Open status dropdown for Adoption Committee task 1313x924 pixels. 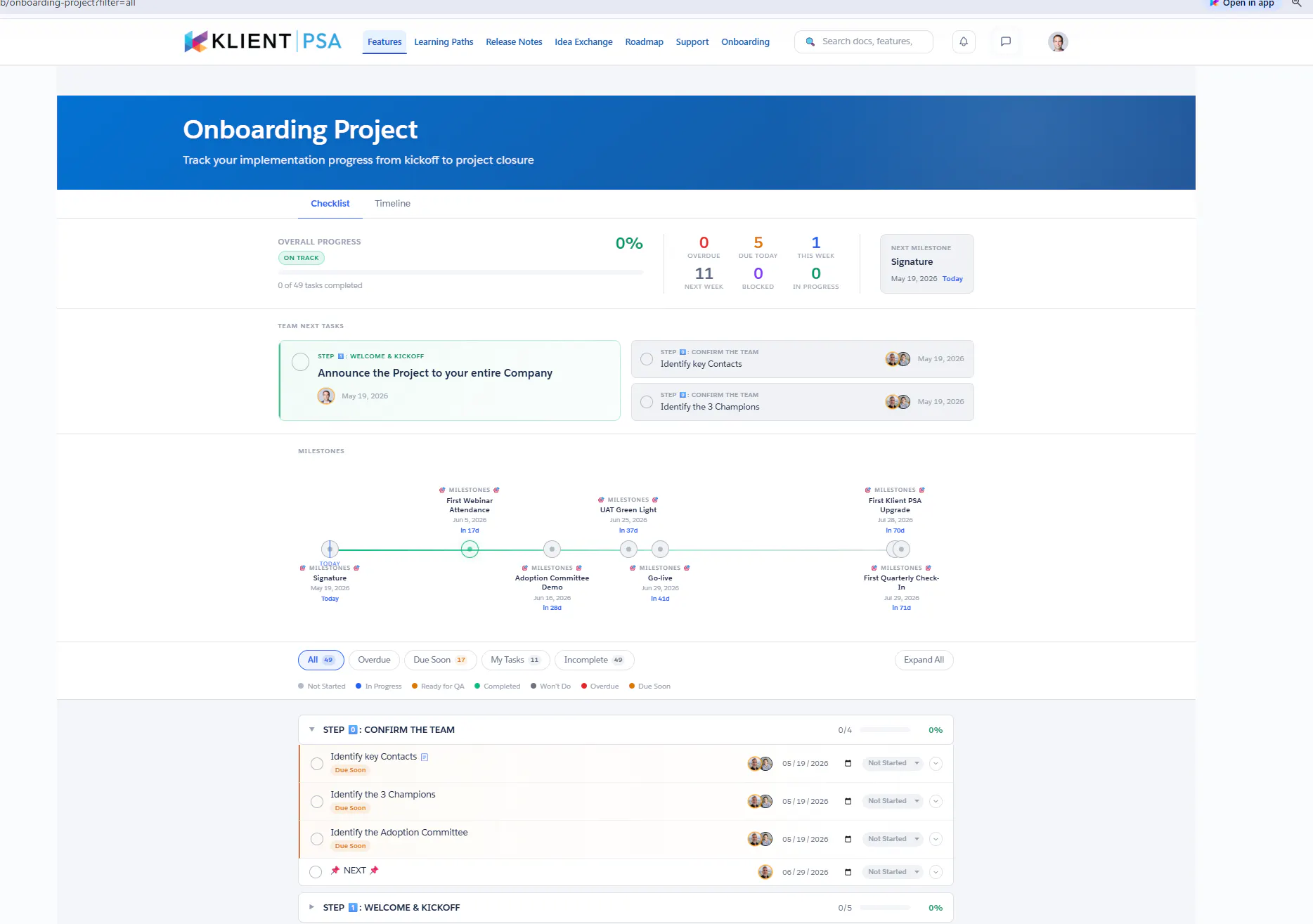893,839
